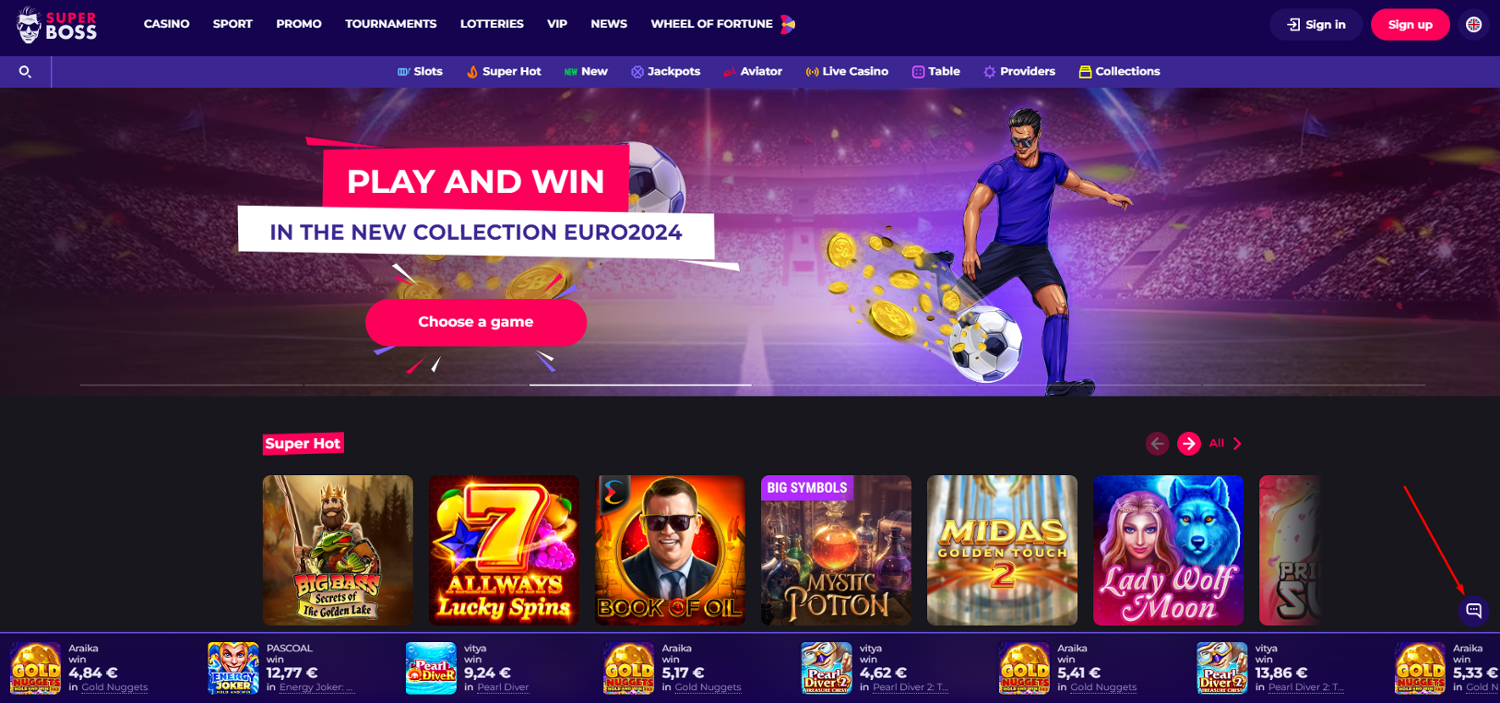The image size is (1500, 703).
Task: Show previous Super Hot games arrow
Action: point(1157,443)
